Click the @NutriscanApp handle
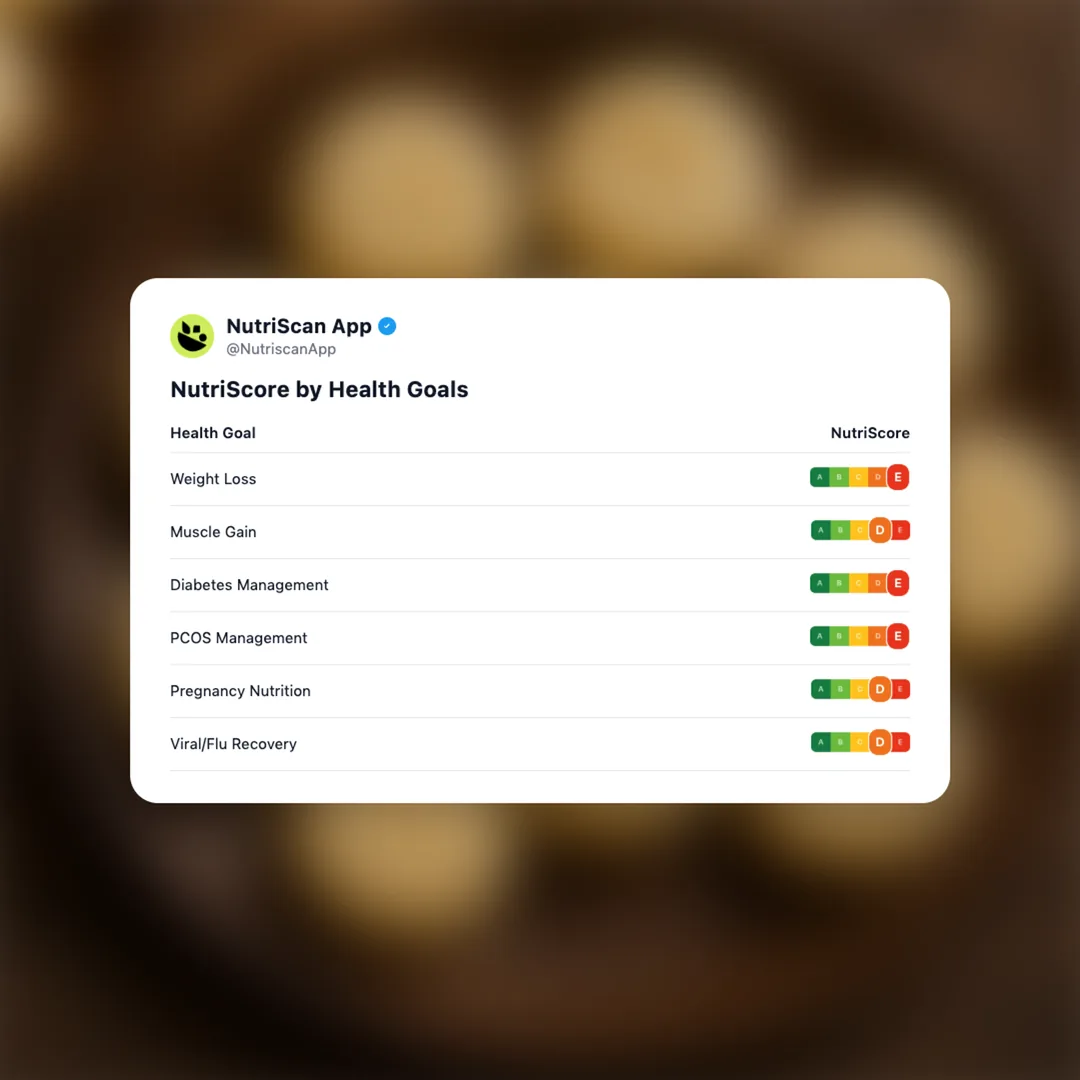 click(281, 349)
